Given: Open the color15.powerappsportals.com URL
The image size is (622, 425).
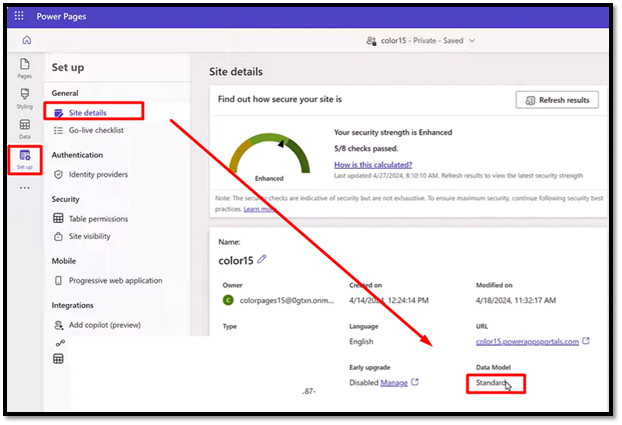Looking at the screenshot, I should tap(526, 341).
